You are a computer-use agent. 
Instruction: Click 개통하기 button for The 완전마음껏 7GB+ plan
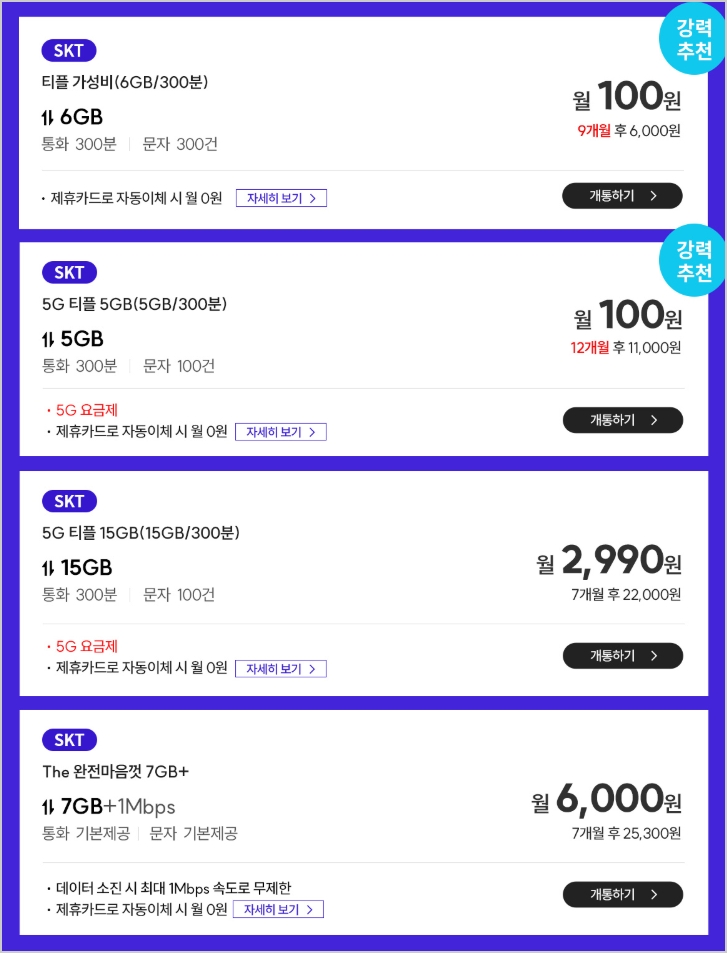coord(622,894)
